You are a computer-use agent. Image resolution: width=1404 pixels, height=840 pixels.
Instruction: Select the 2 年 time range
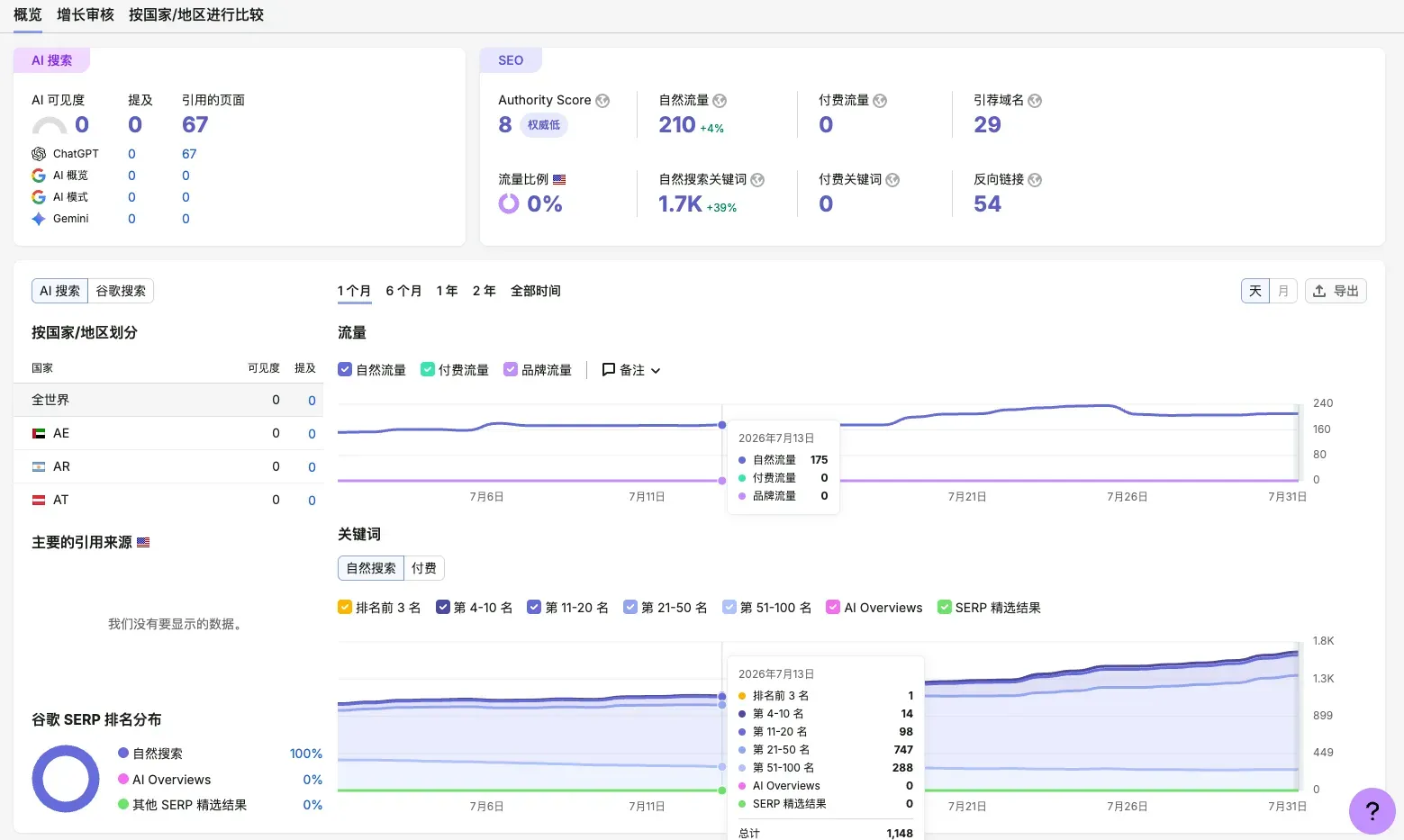(485, 291)
